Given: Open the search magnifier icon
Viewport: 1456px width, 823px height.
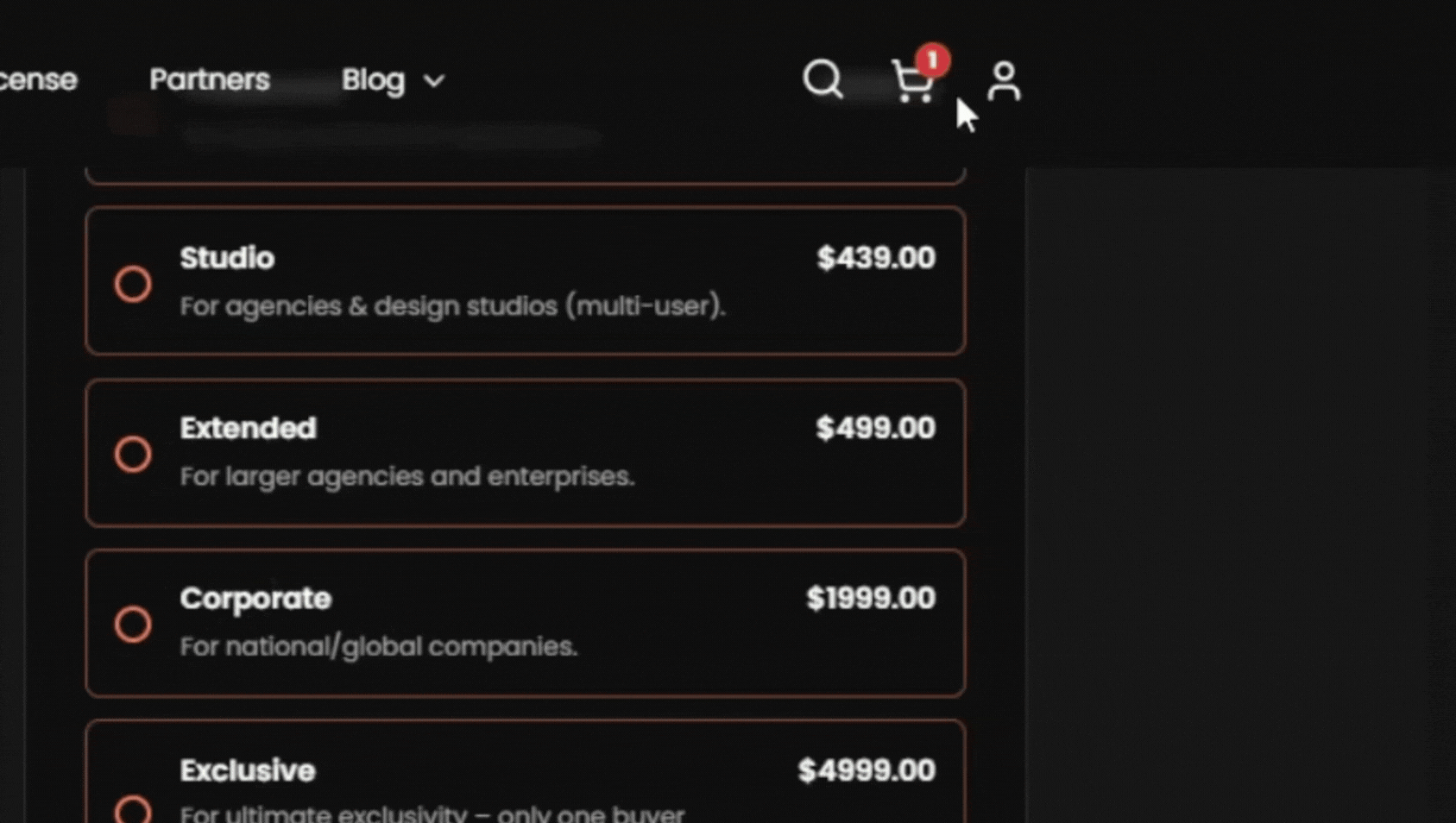Looking at the screenshot, I should (823, 79).
